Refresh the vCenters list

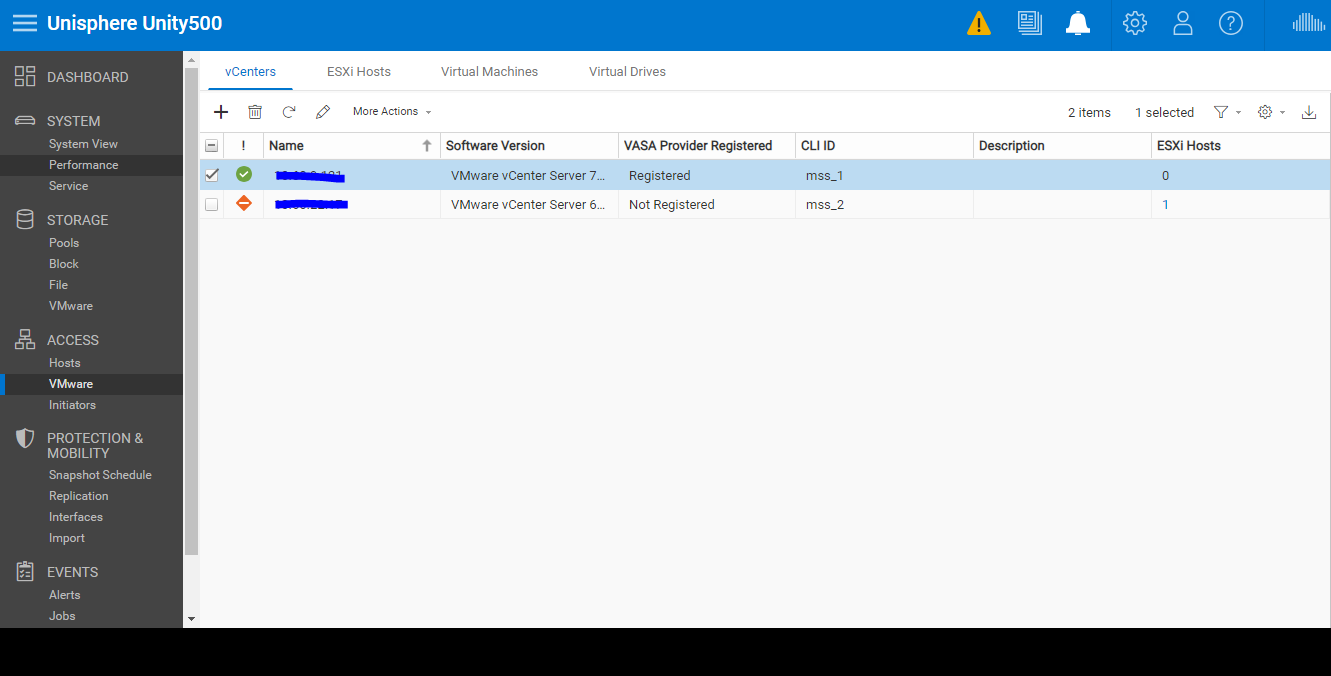click(x=289, y=111)
